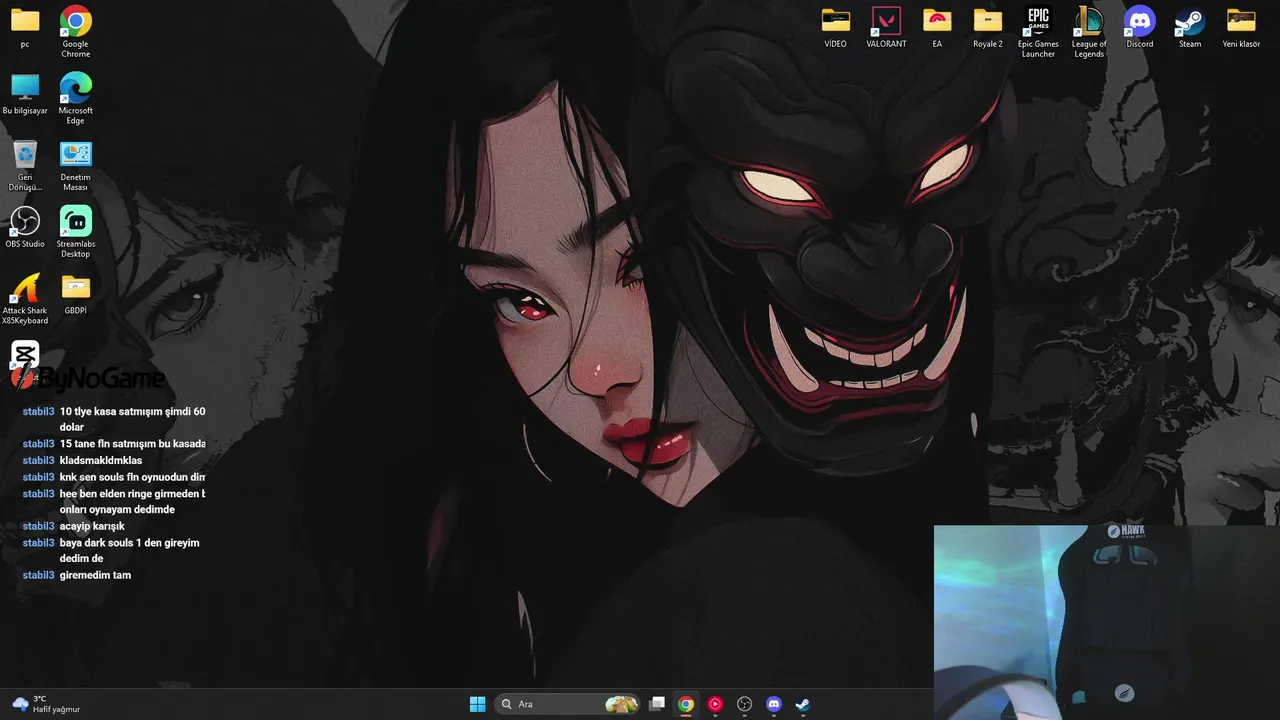
Task: Select League of Legends desktop shortcut
Action: [x=1089, y=31]
